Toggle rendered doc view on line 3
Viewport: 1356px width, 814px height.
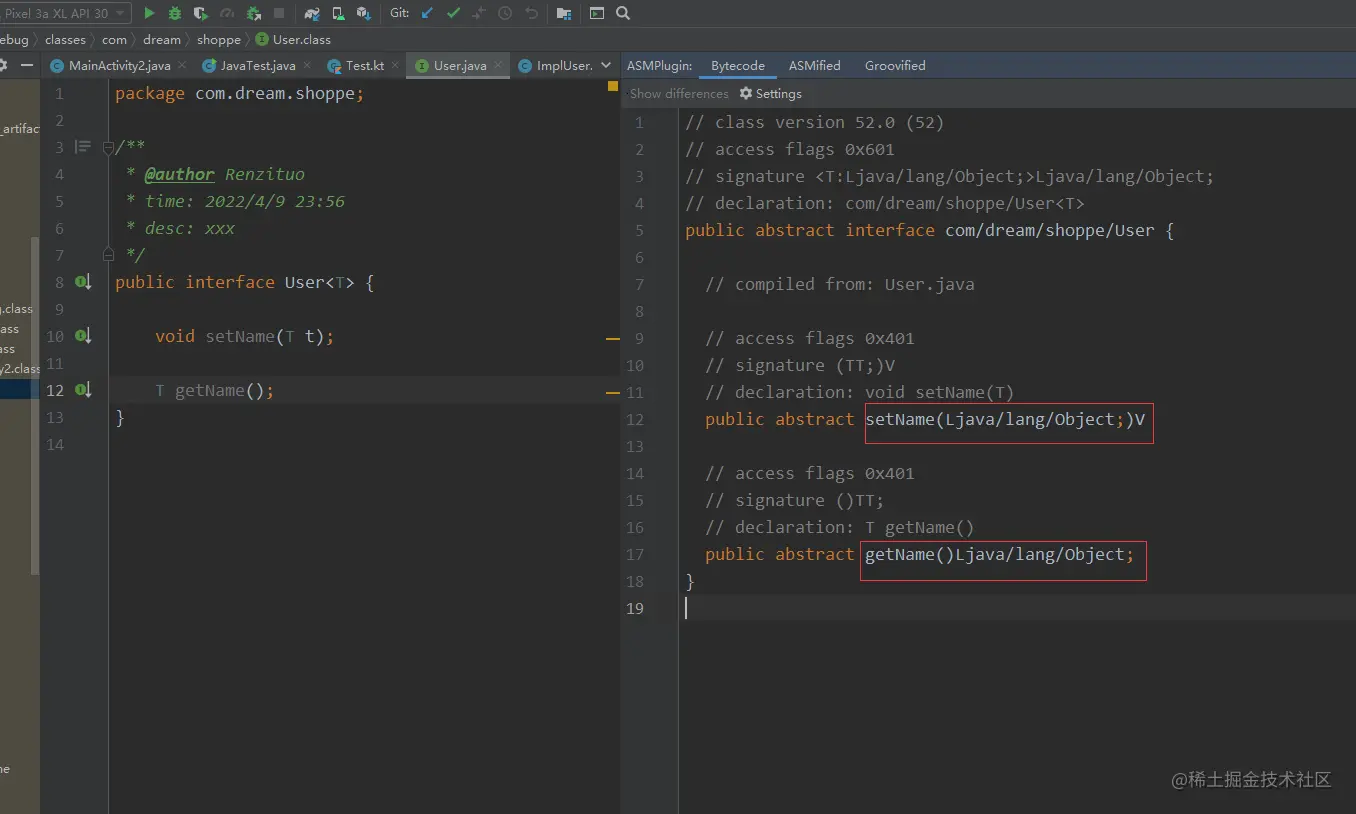(83, 147)
